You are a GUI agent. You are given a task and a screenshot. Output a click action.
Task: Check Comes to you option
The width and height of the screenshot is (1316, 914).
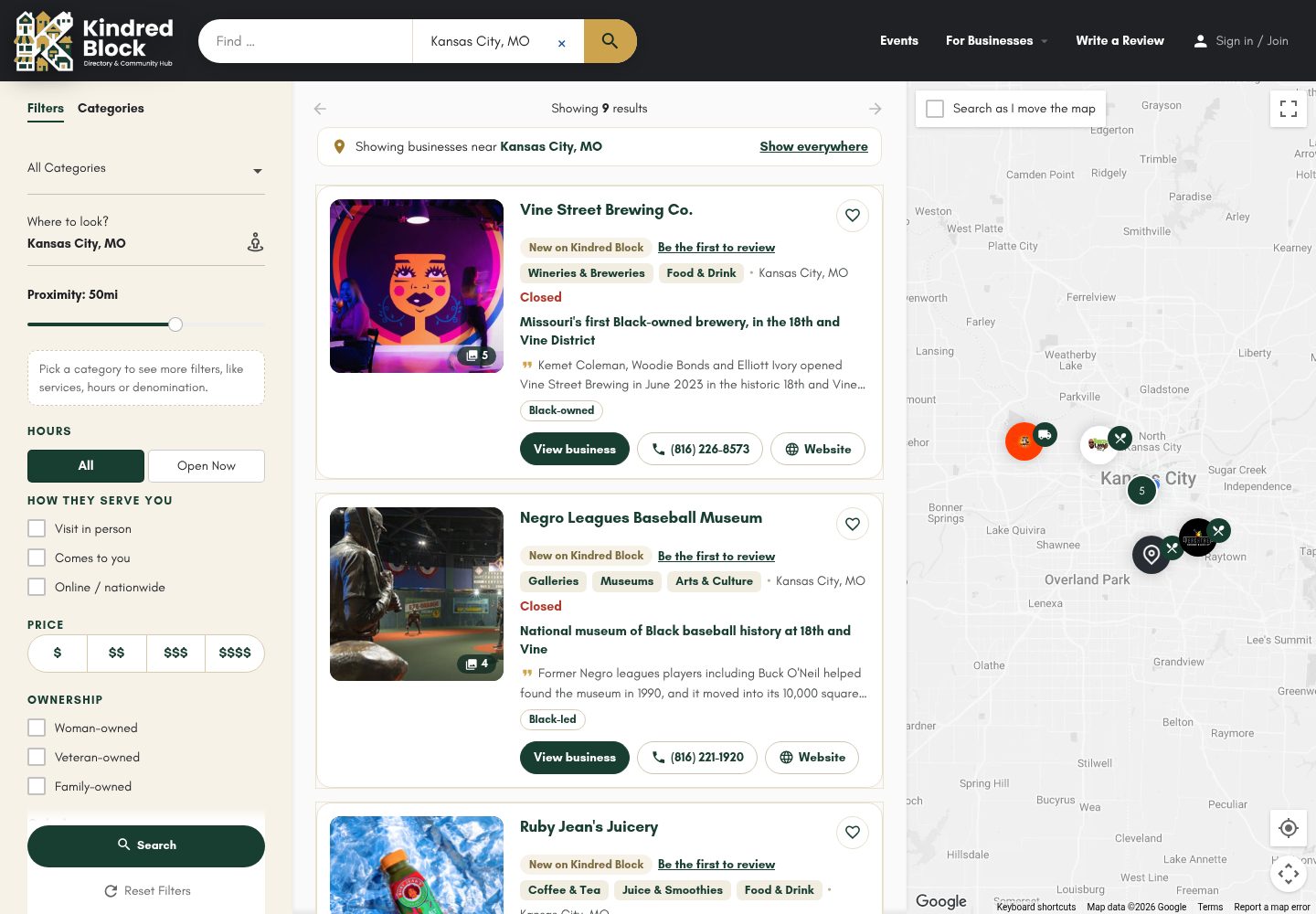pos(37,558)
